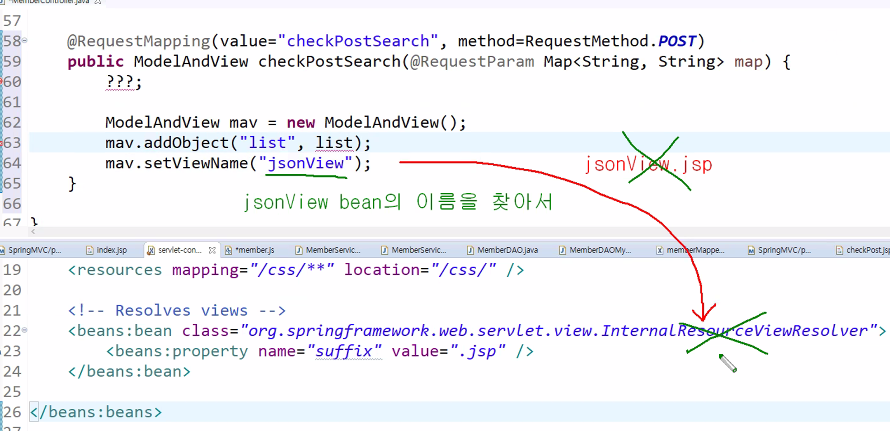Viewport: 890px width, 431px height.
Task: Click the "suffix" property name value
Action: [347, 351]
